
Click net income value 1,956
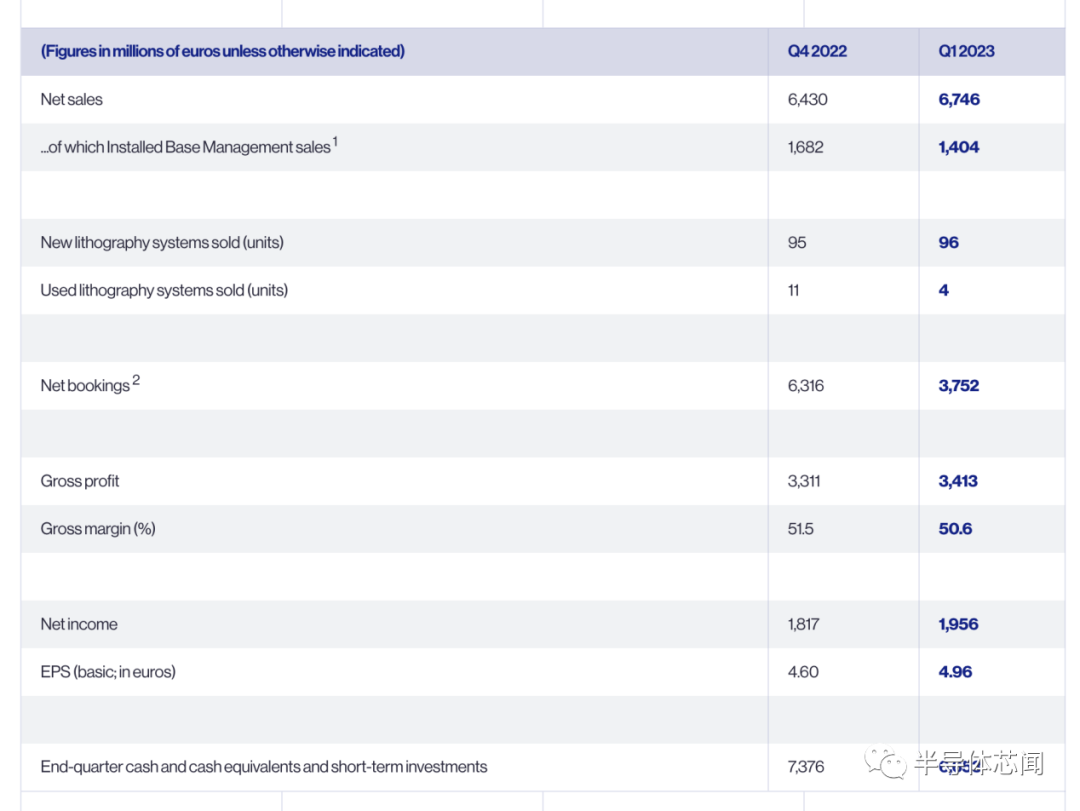[958, 624]
